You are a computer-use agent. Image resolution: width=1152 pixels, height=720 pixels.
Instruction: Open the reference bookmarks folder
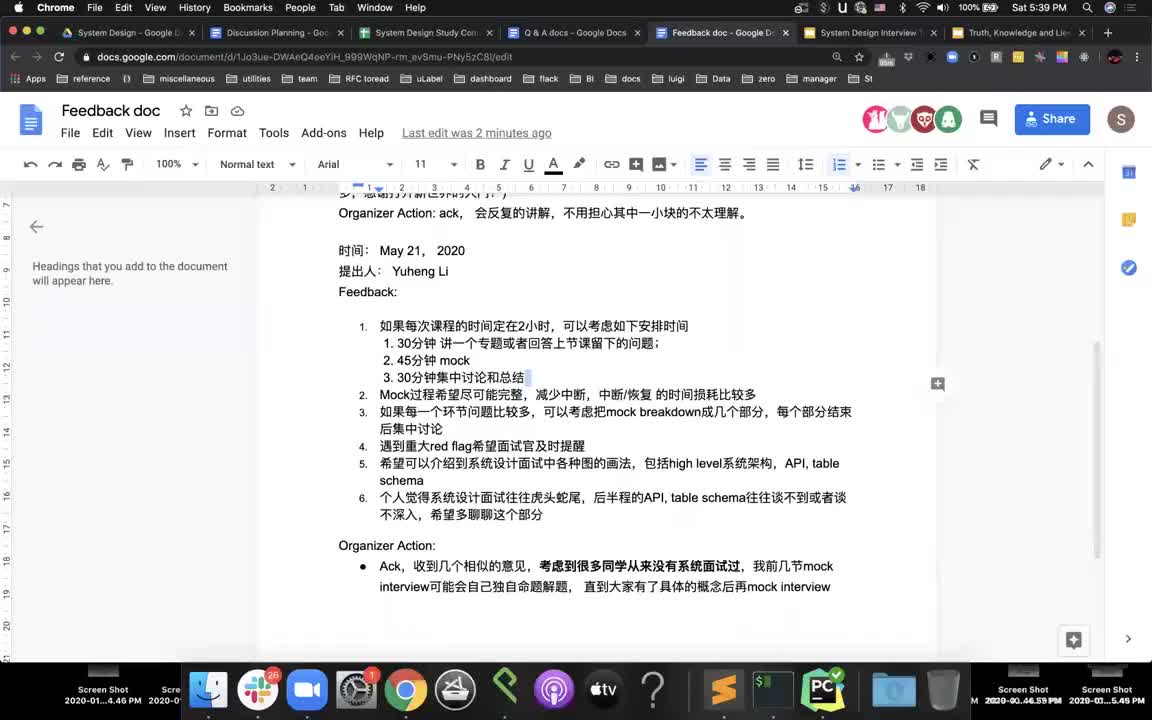pos(83,79)
